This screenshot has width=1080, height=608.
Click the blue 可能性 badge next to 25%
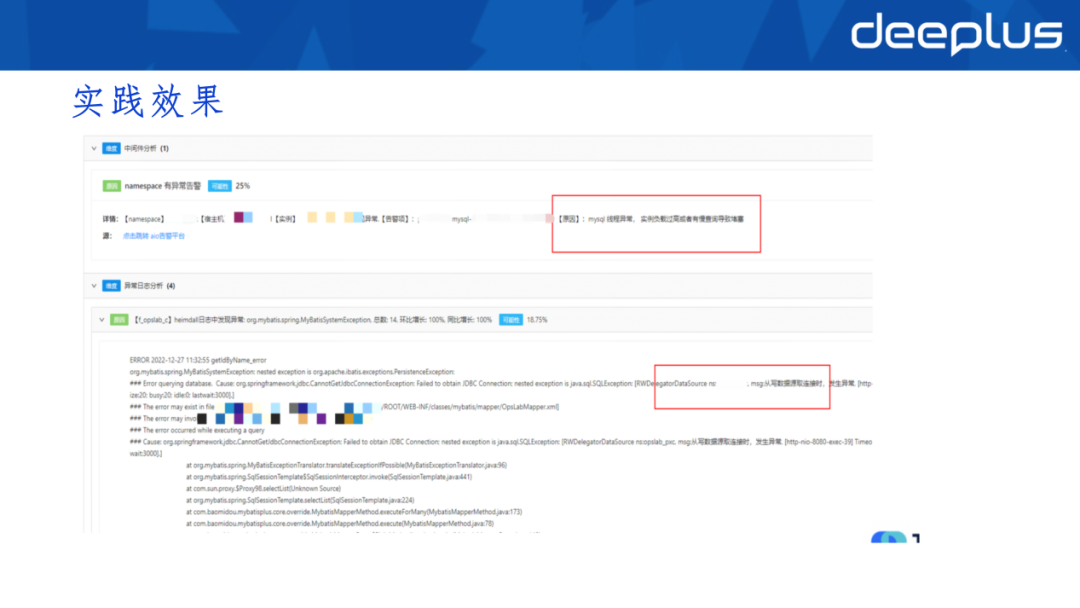pos(220,186)
